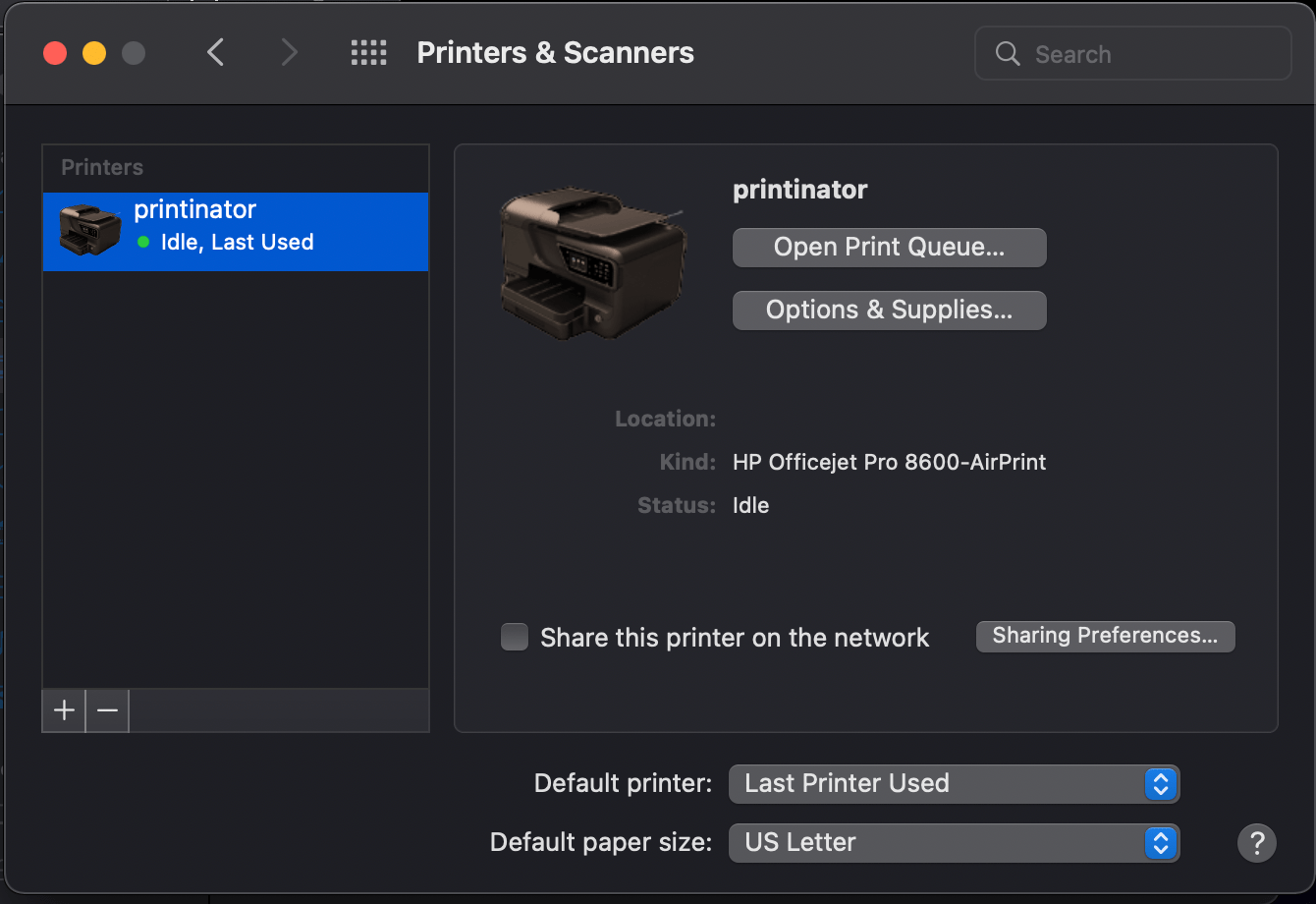Image resolution: width=1316 pixels, height=904 pixels.
Task: Click the Printers & Scanners title
Action: (x=555, y=53)
